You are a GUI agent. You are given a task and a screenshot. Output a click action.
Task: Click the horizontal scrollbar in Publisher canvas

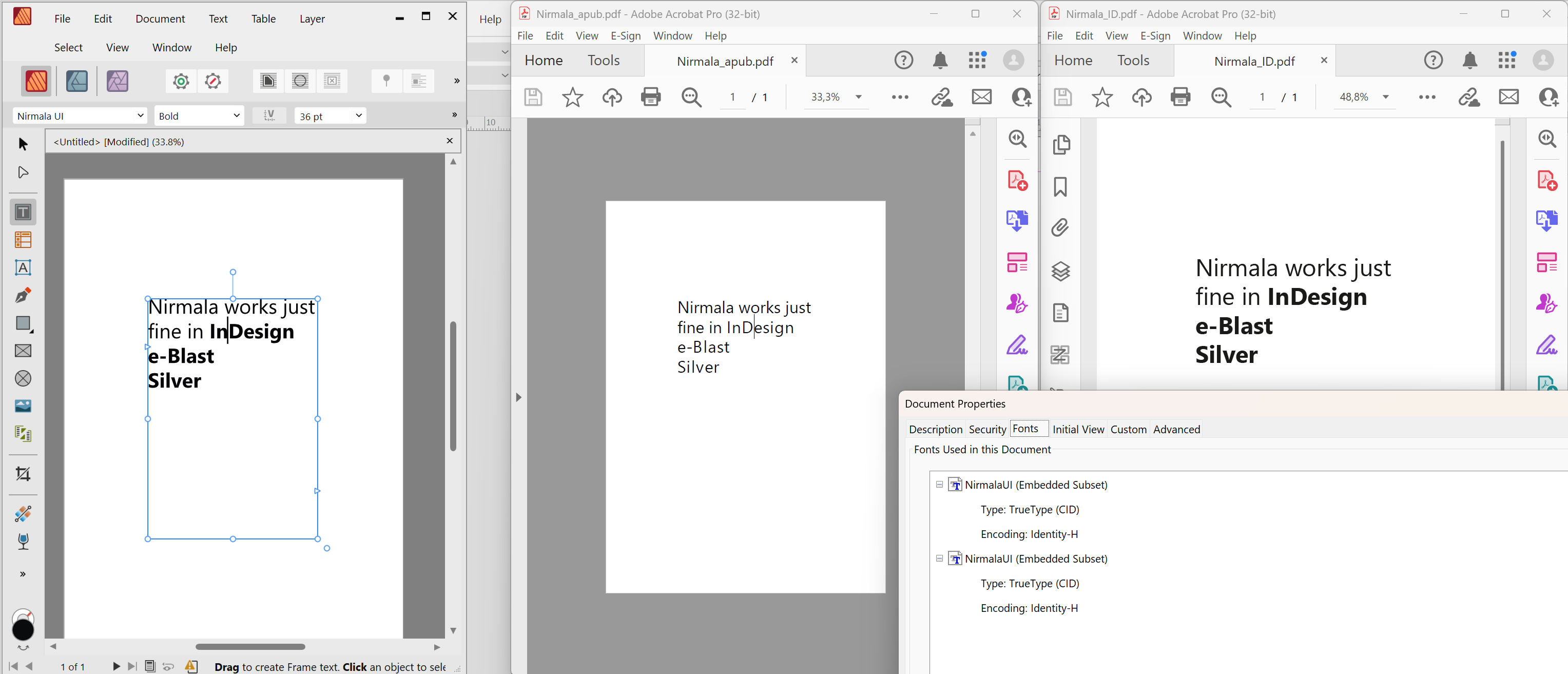click(x=250, y=646)
